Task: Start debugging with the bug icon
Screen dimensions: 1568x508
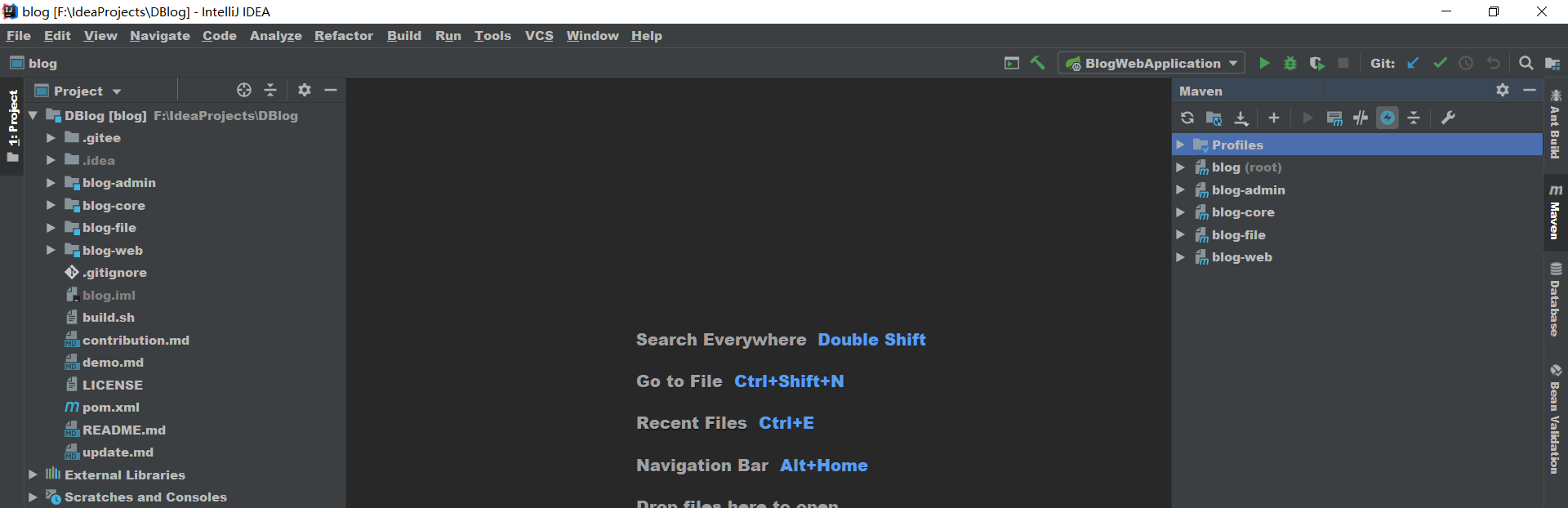Action: pyautogui.click(x=1290, y=63)
